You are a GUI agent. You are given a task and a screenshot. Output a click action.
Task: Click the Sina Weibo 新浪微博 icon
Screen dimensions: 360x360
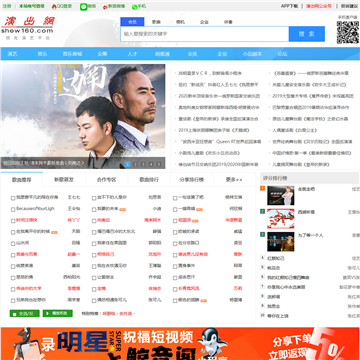point(106,6)
